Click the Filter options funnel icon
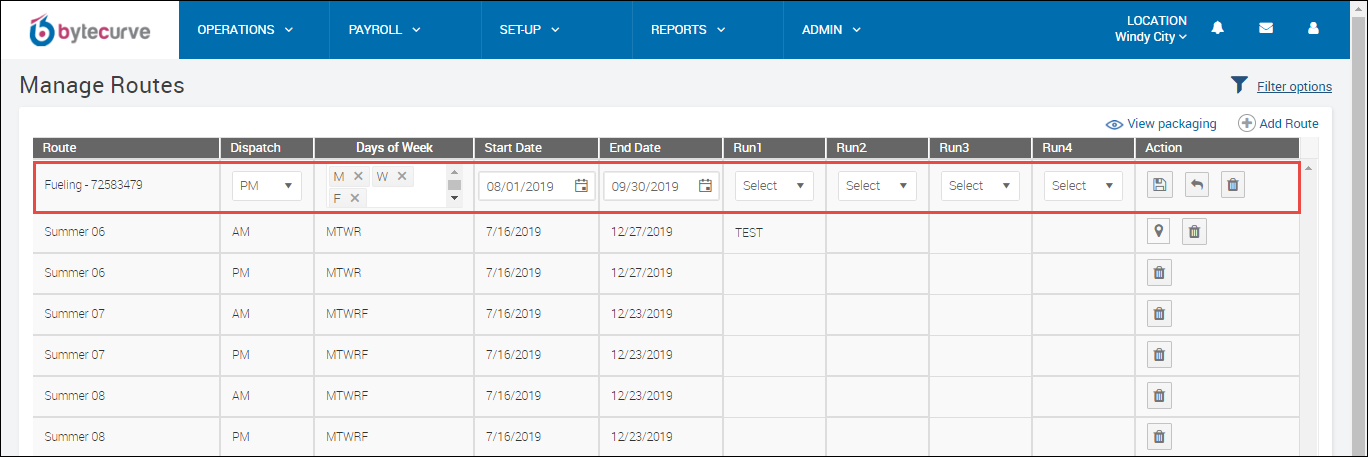The image size is (1368, 457). (x=1239, y=85)
